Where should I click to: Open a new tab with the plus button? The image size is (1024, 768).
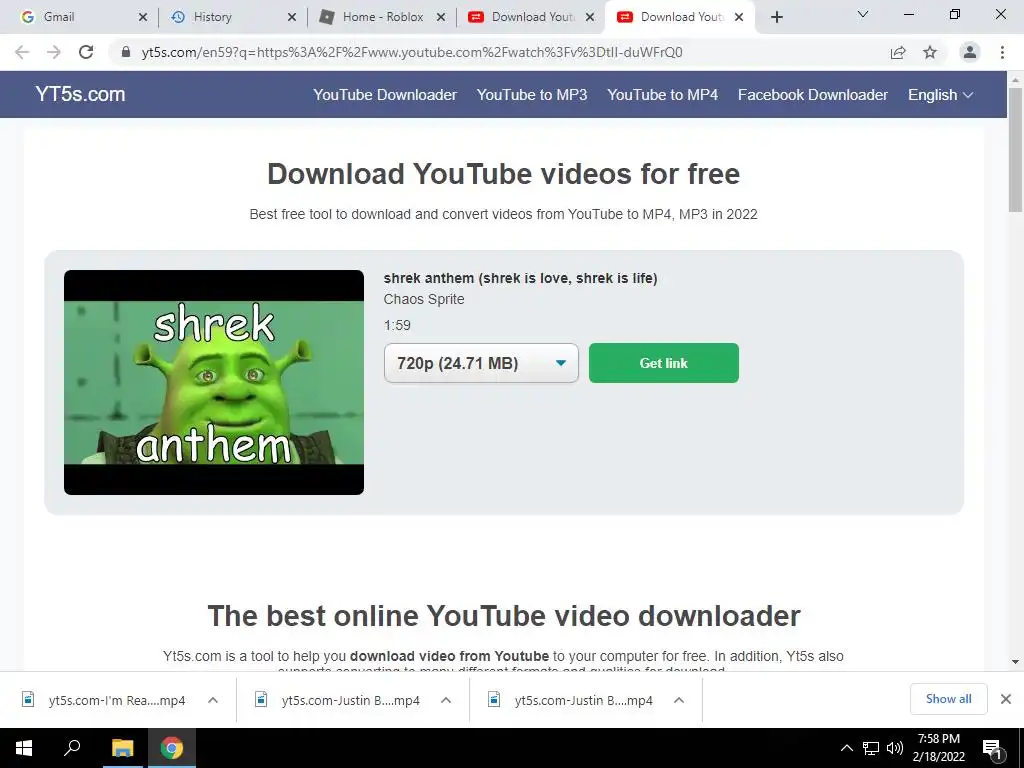776,17
